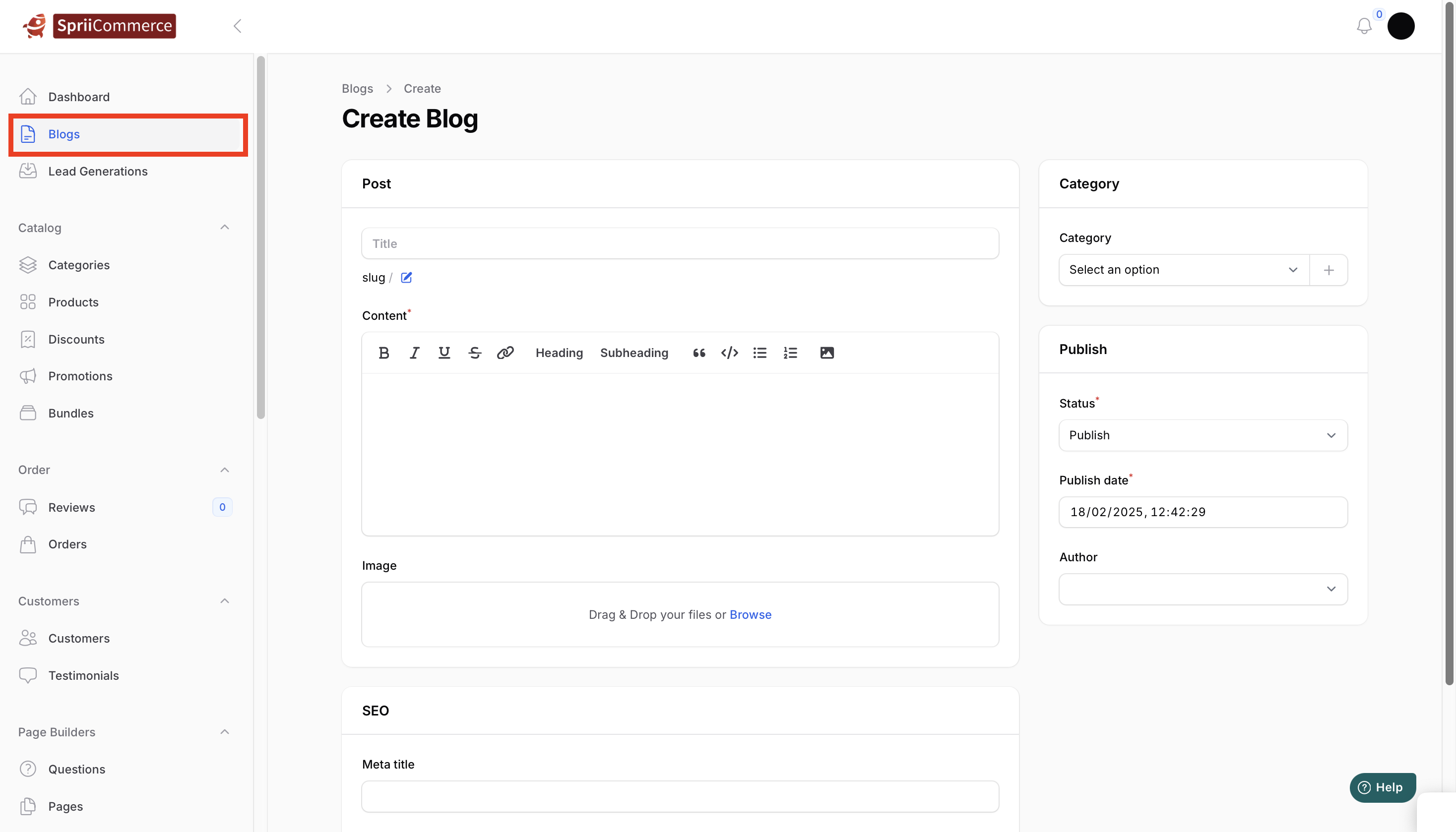This screenshot has height=832, width=1456.
Task: Apply italic formatting in editor toolbar
Action: tap(414, 353)
